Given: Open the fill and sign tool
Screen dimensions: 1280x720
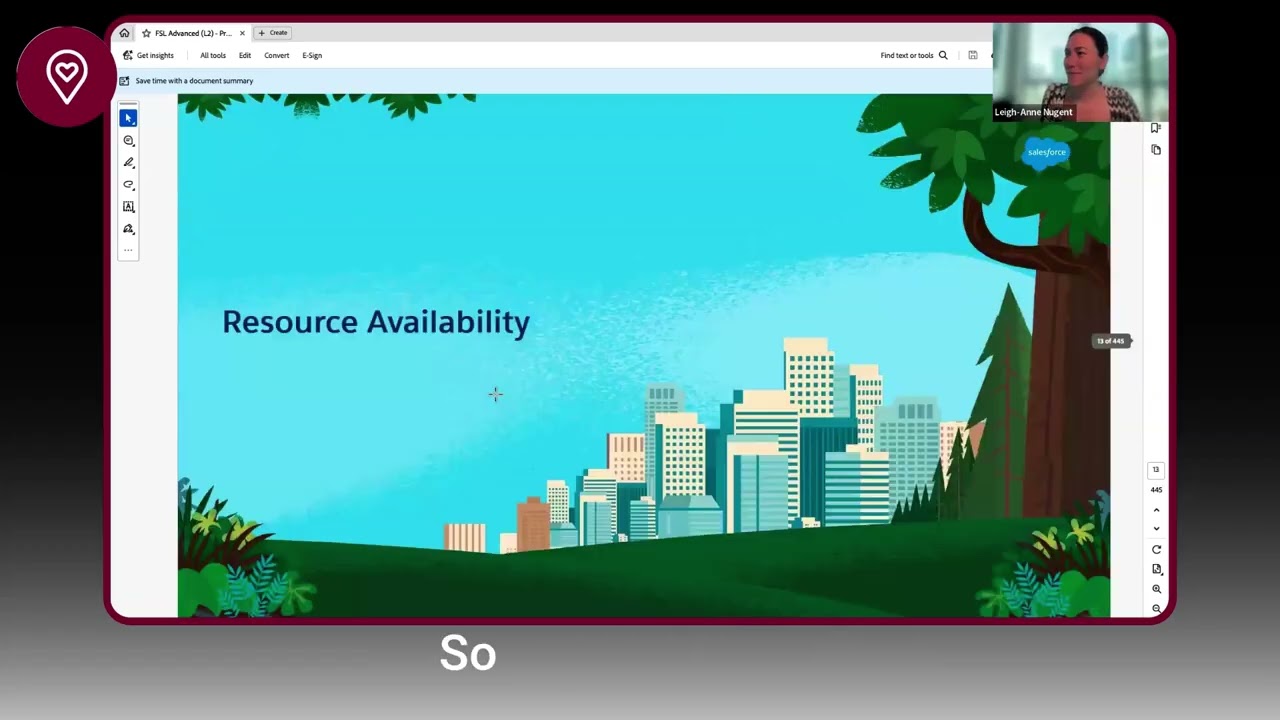Looking at the screenshot, I should point(128,228).
